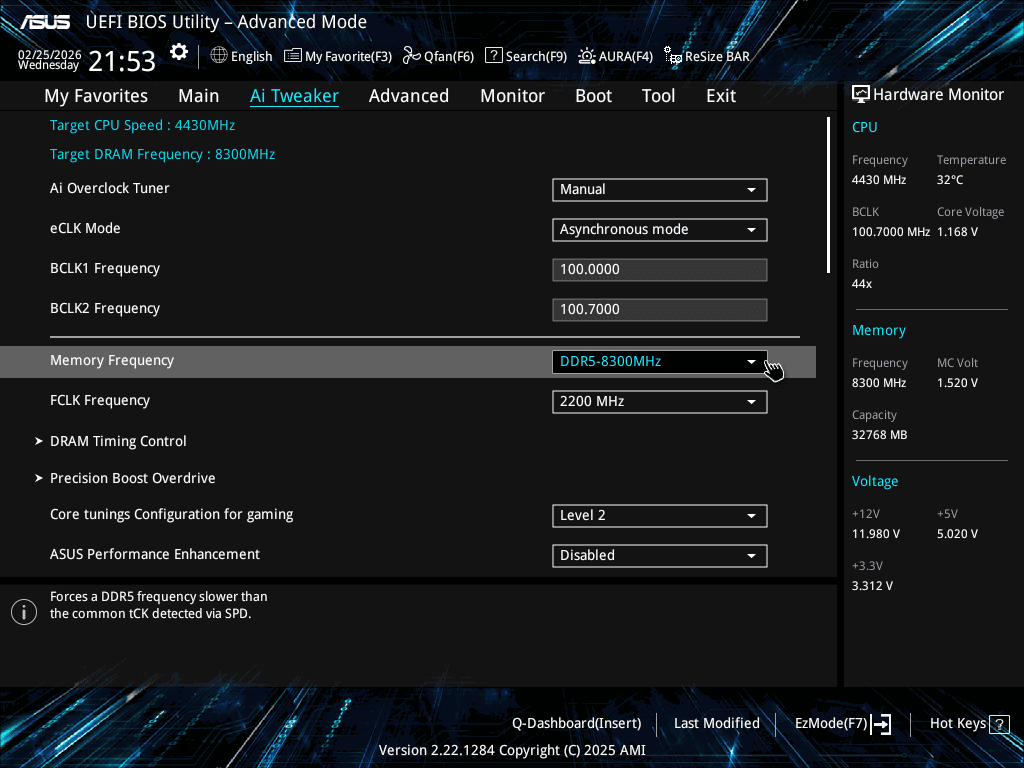This screenshot has width=1024, height=768.
Task: Click the Hardware Monitor display icon
Action: click(861, 95)
